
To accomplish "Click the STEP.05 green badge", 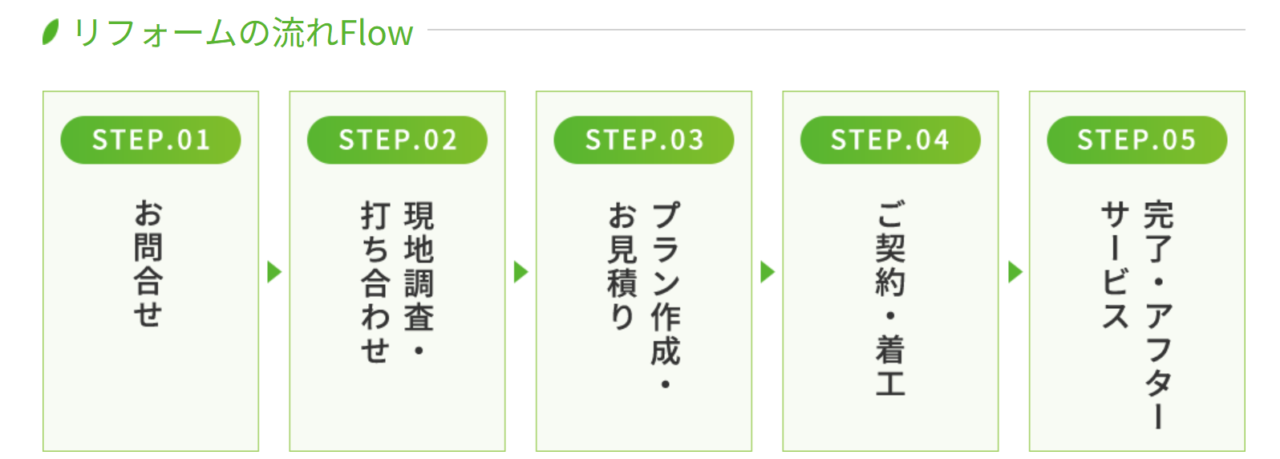I will click(x=1137, y=140).
